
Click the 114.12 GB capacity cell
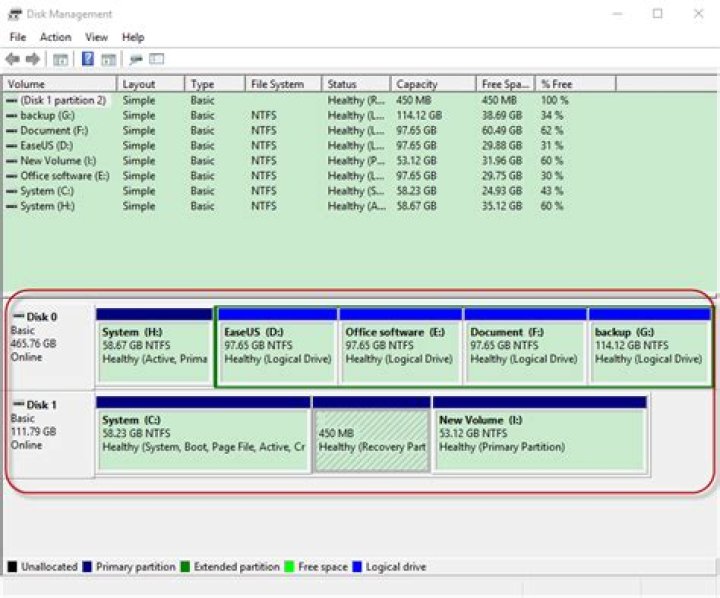click(x=419, y=115)
